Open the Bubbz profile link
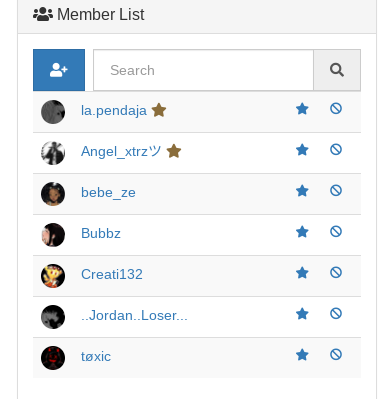Image resolution: width=378 pixels, height=399 pixels. (101, 233)
